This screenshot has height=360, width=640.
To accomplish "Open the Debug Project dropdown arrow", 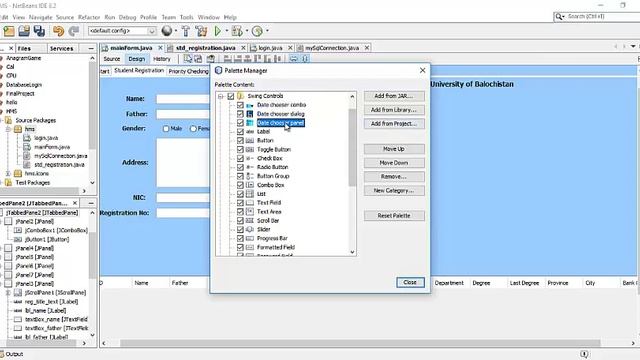I will point(247,31).
